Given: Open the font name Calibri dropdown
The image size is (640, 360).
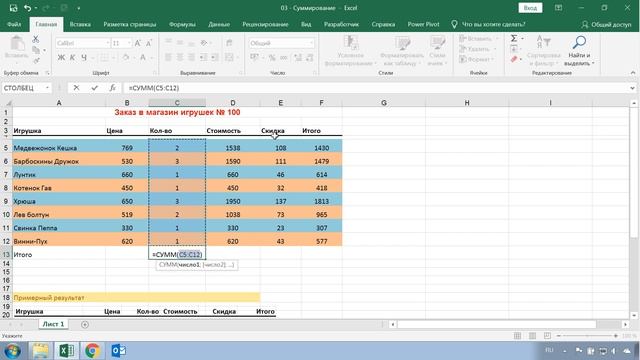Looking at the screenshot, I should pyautogui.click(x=108, y=43).
